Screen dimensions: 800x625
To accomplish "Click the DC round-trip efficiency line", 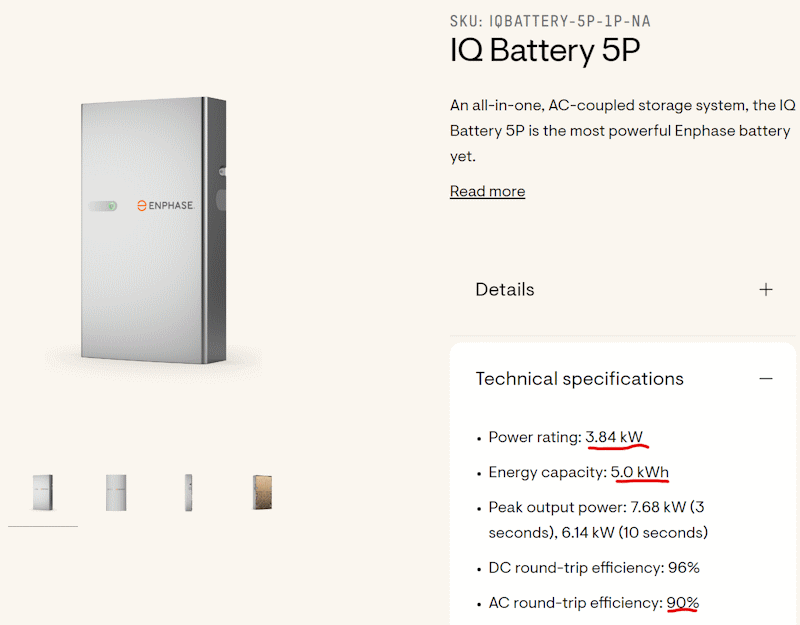I will pos(594,568).
